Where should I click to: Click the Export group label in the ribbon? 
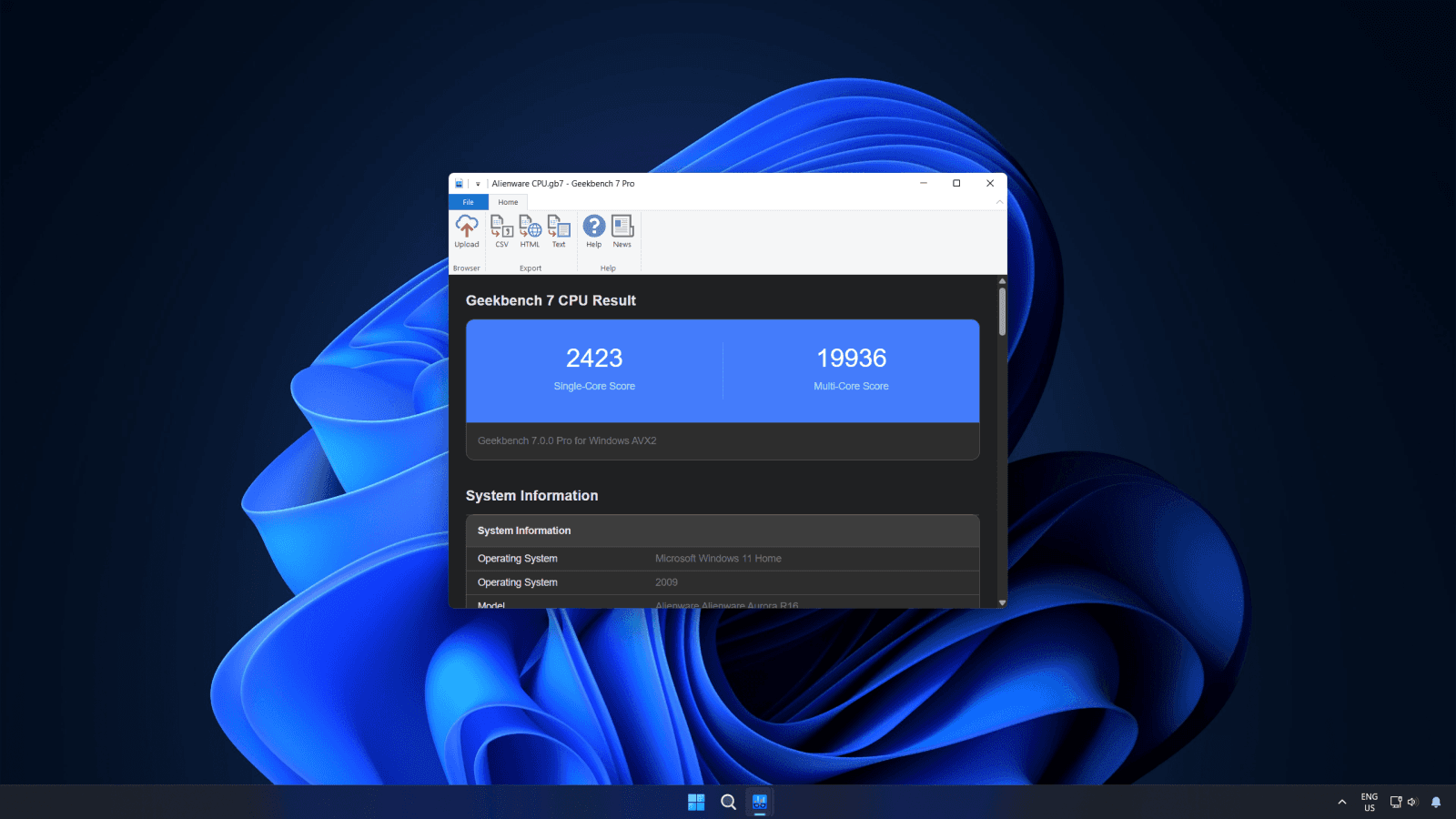tap(531, 268)
